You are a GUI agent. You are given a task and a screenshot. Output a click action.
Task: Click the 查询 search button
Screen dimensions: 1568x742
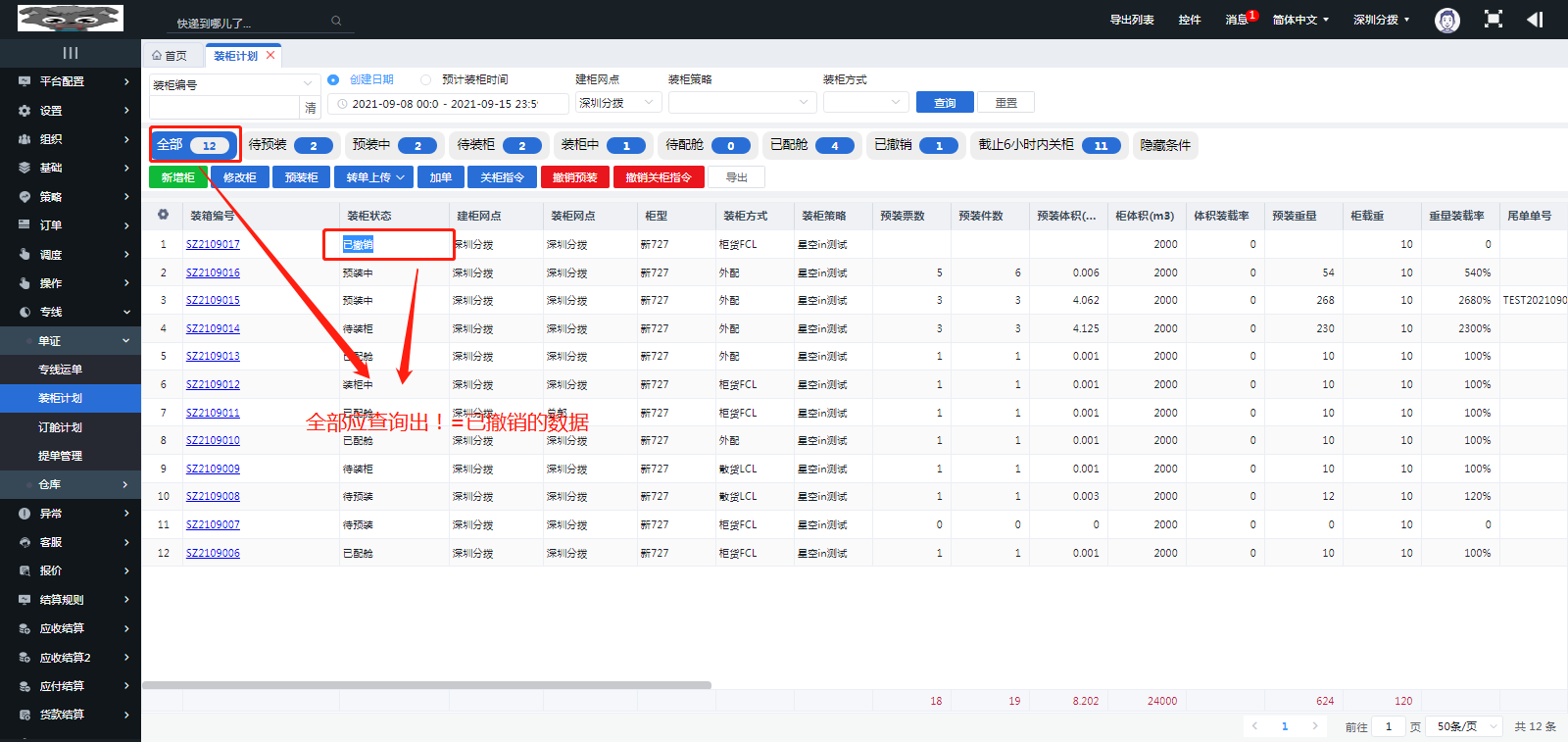click(945, 103)
